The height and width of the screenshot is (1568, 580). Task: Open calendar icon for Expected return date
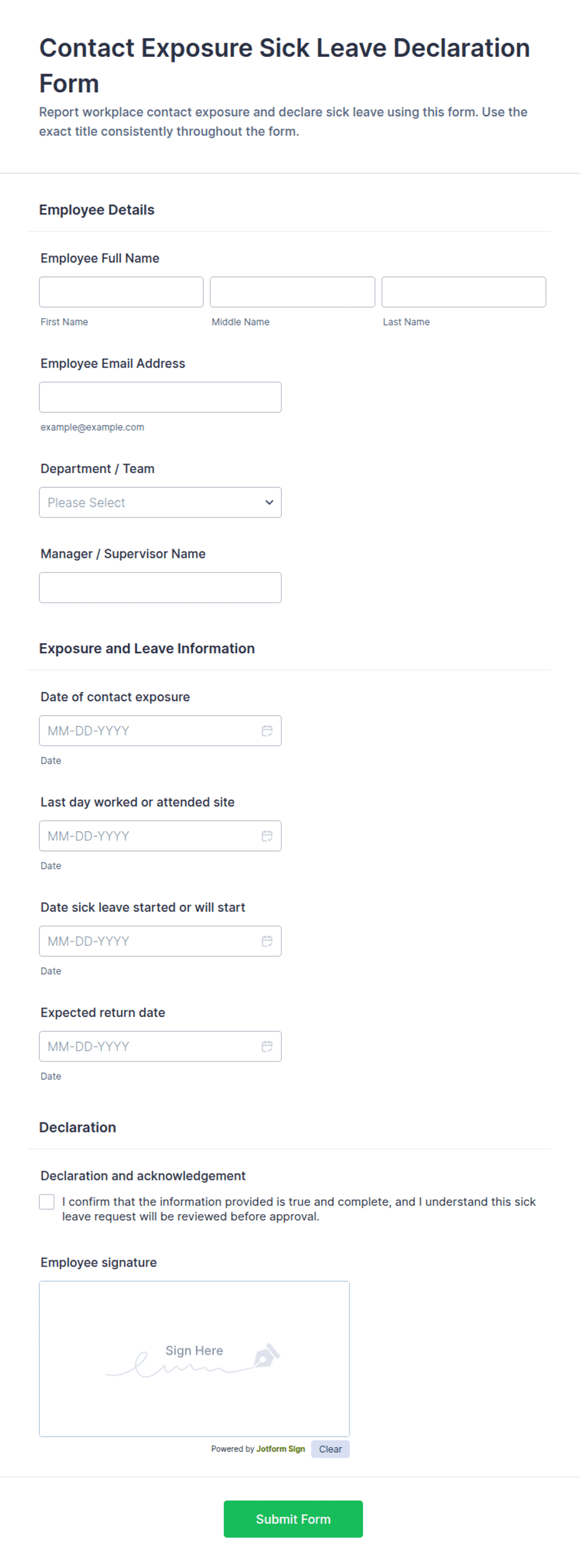pyautogui.click(x=267, y=1046)
